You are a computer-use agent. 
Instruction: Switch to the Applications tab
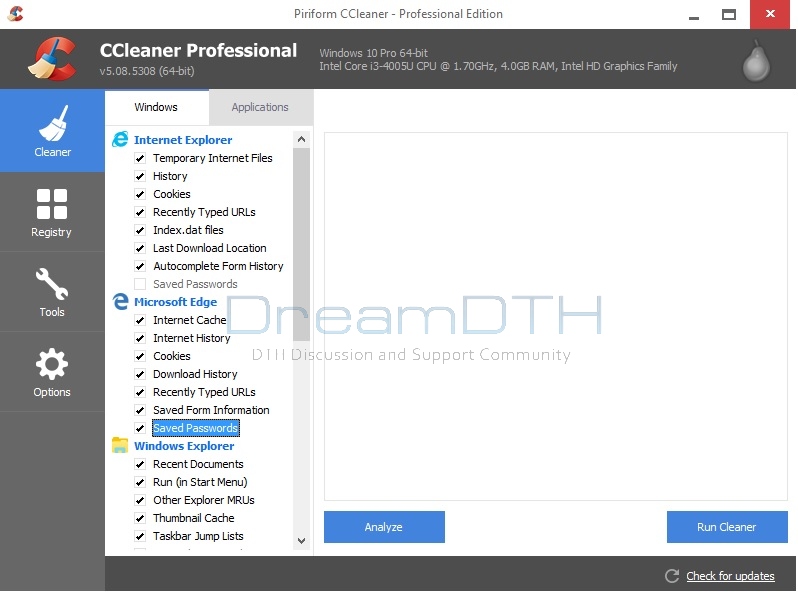260,107
